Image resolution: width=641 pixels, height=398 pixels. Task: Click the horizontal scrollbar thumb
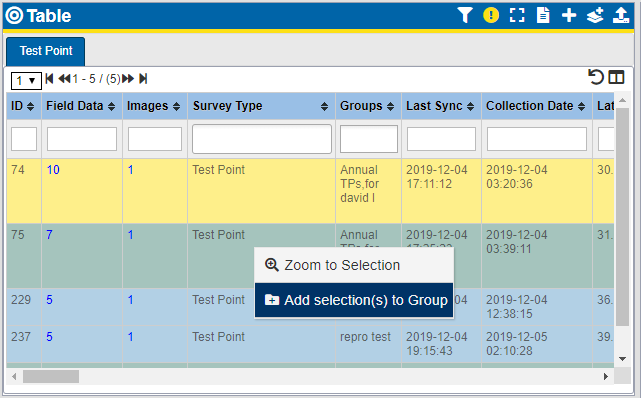click(x=51, y=376)
